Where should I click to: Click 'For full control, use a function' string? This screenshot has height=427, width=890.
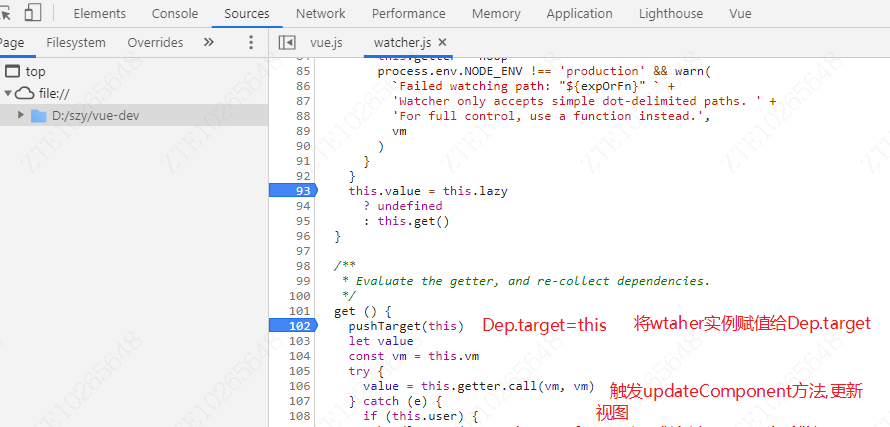552,116
